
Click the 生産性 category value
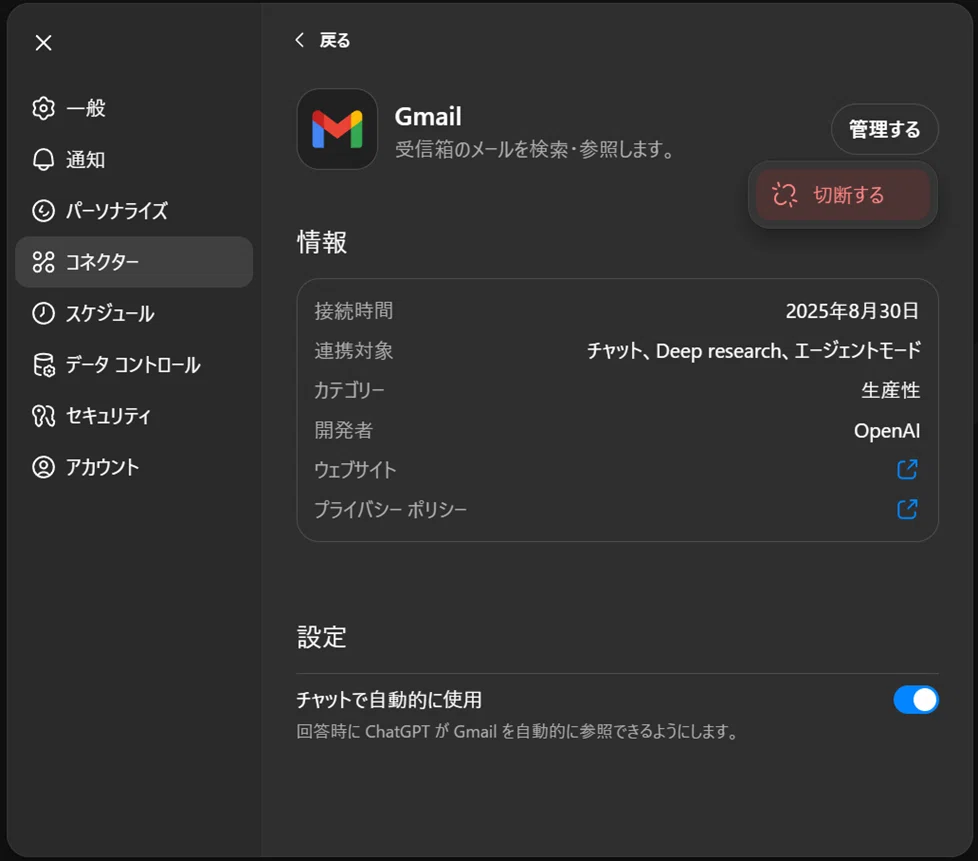891,391
